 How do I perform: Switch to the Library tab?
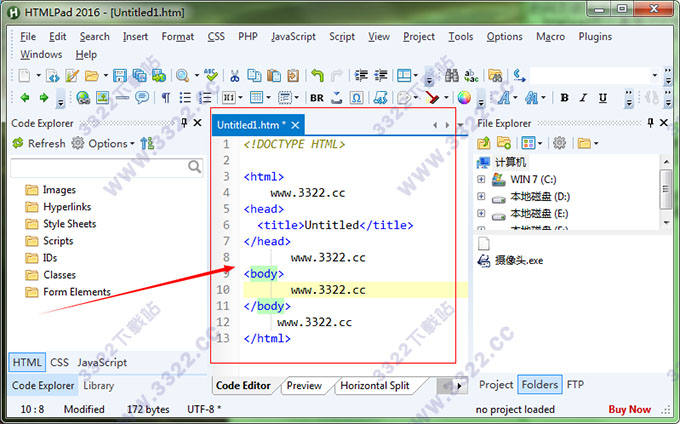pos(98,385)
